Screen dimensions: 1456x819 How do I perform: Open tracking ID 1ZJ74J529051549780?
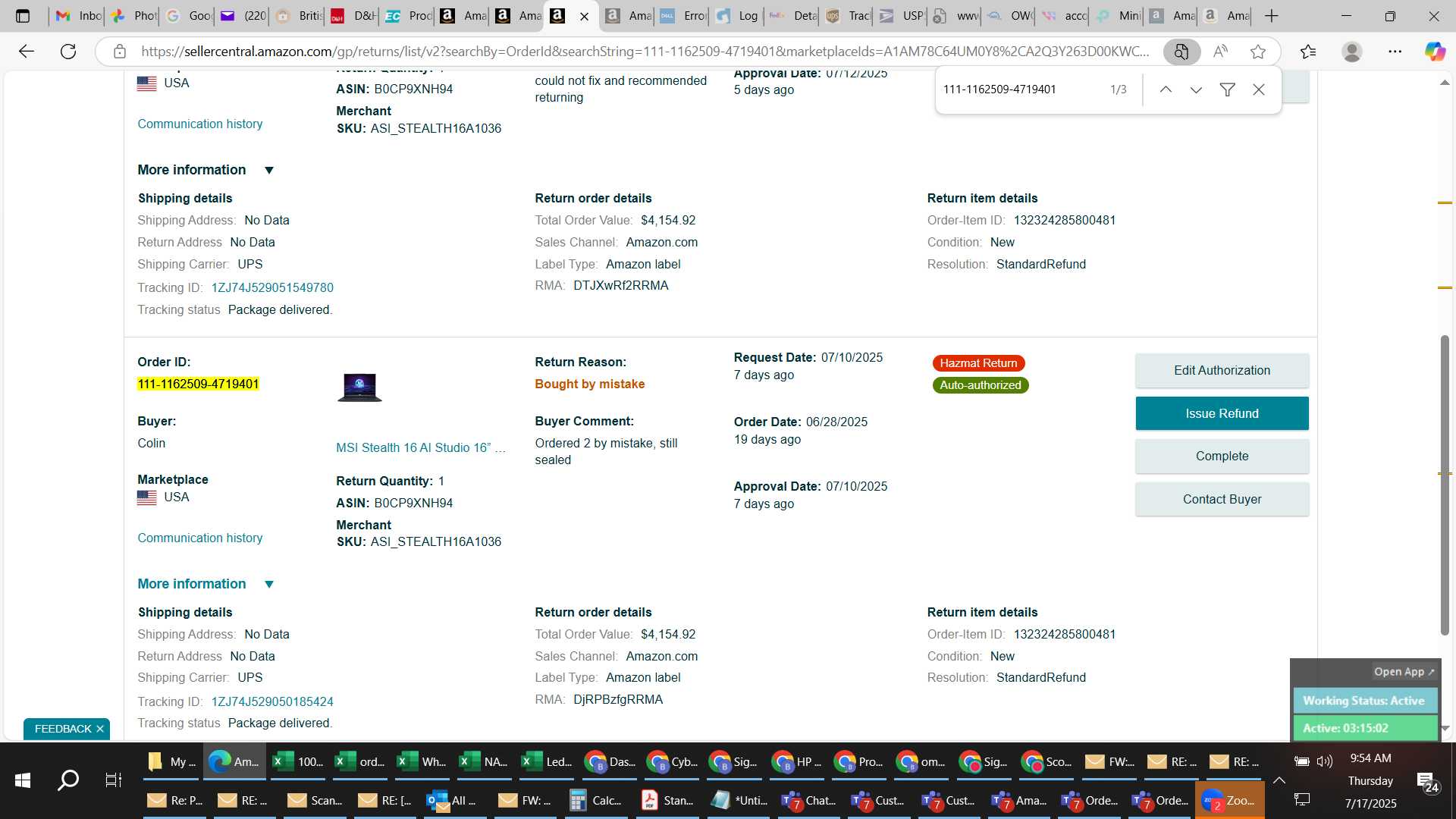click(x=272, y=287)
